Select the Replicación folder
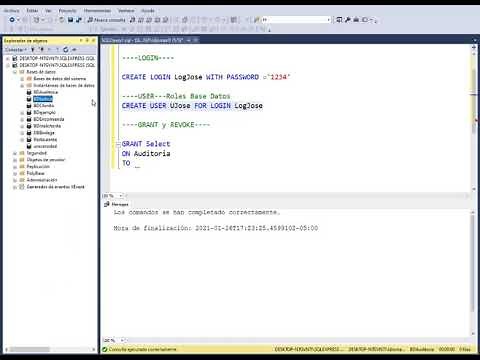This screenshot has width=480, height=360. (38, 166)
